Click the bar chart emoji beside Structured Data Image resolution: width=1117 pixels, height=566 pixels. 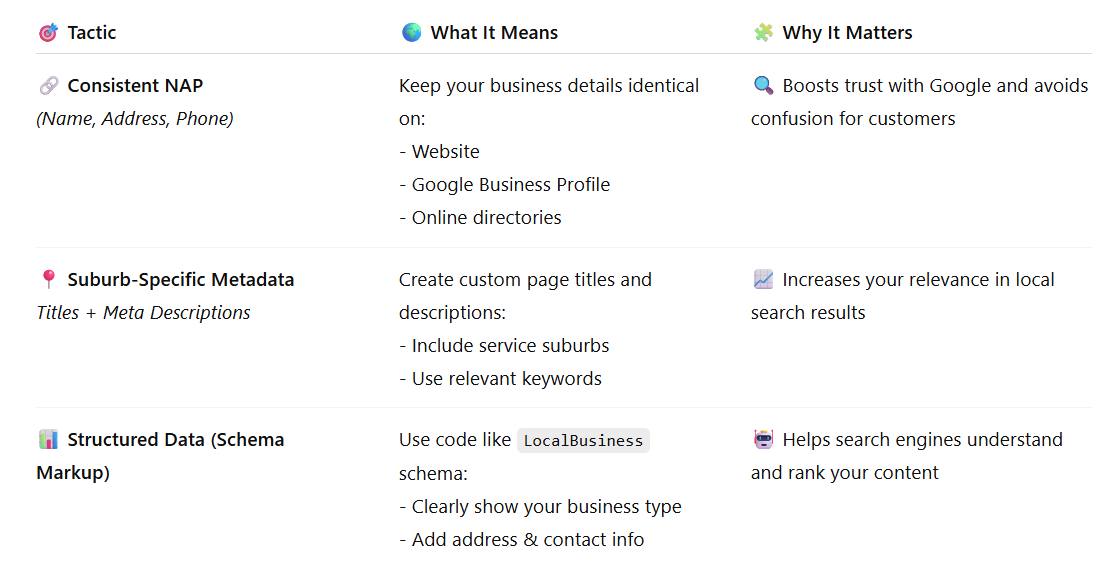[x=48, y=440]
